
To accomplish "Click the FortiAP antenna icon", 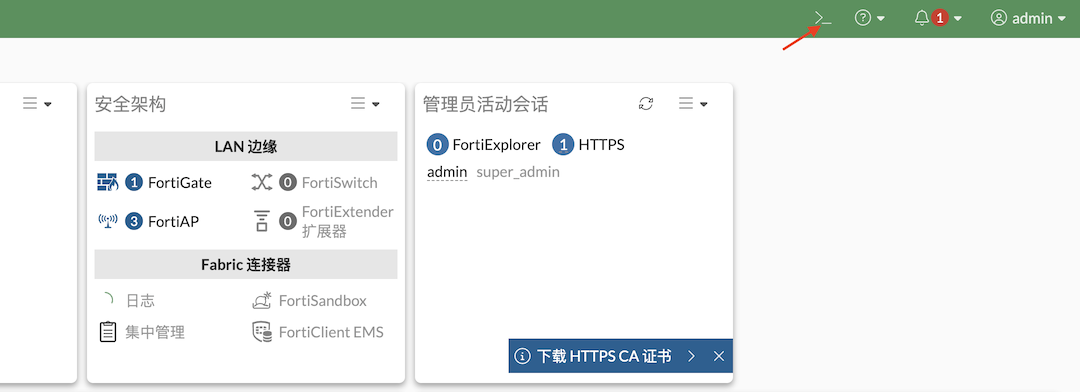I will click(107, 221).
